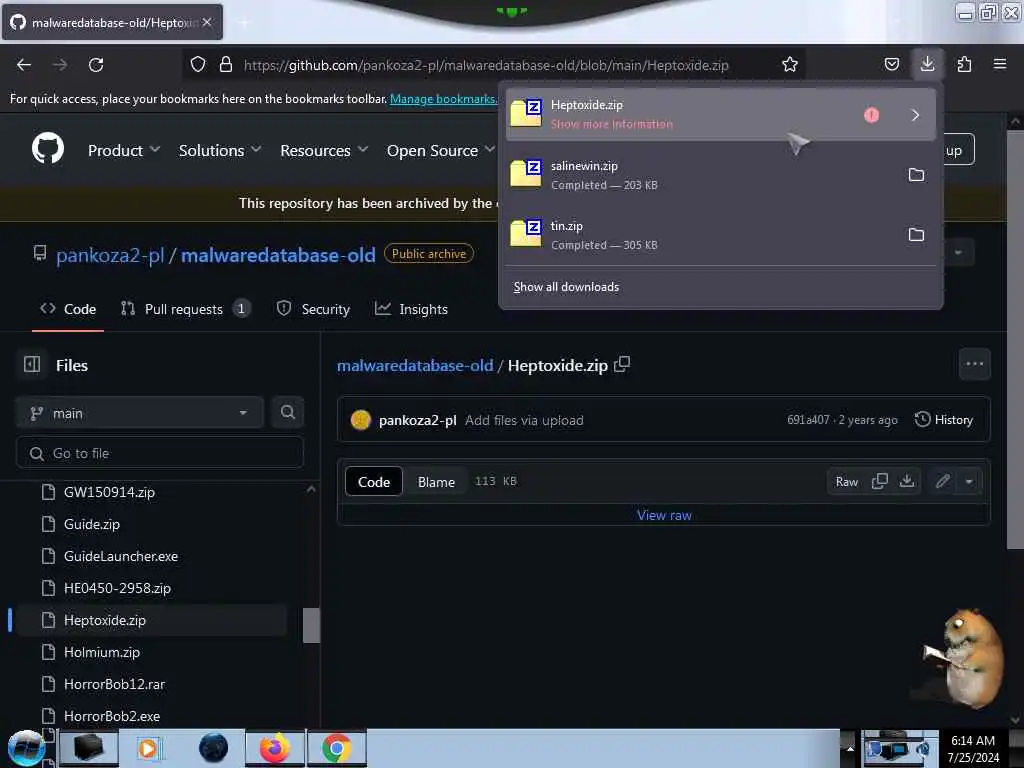Copy the Heptoxide.zip file path
Image resolution: width=1024 pixels, height=768 pixels.
(622, 364)
